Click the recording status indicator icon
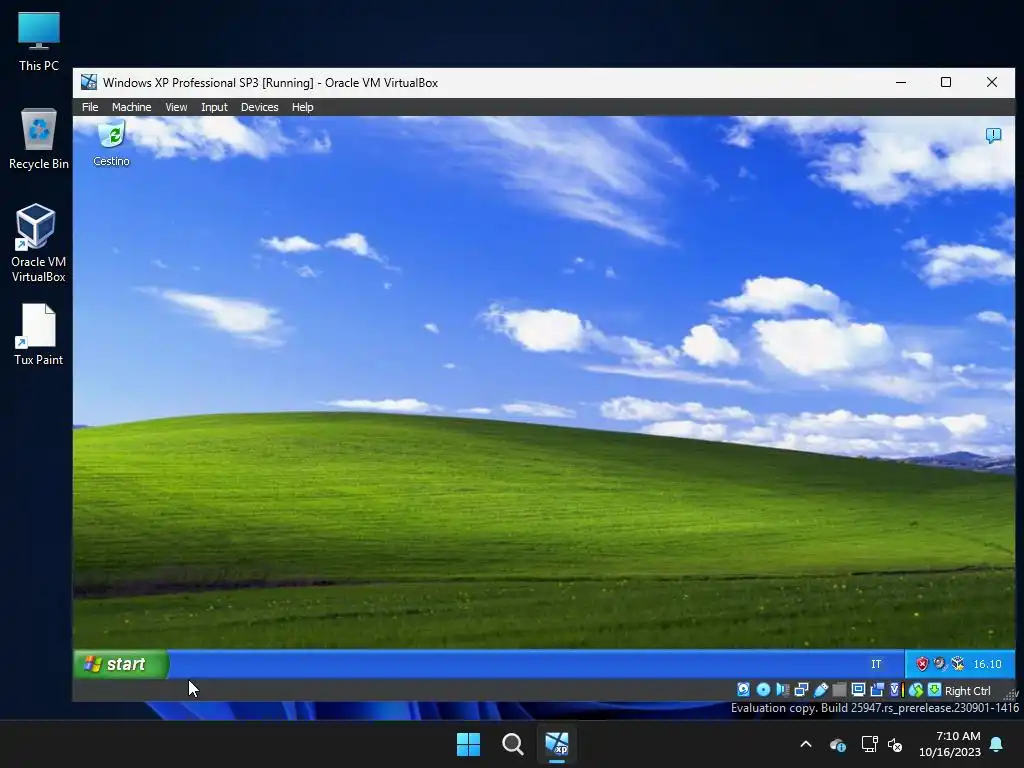The image size is (1024, 768). tap(877, 690)
